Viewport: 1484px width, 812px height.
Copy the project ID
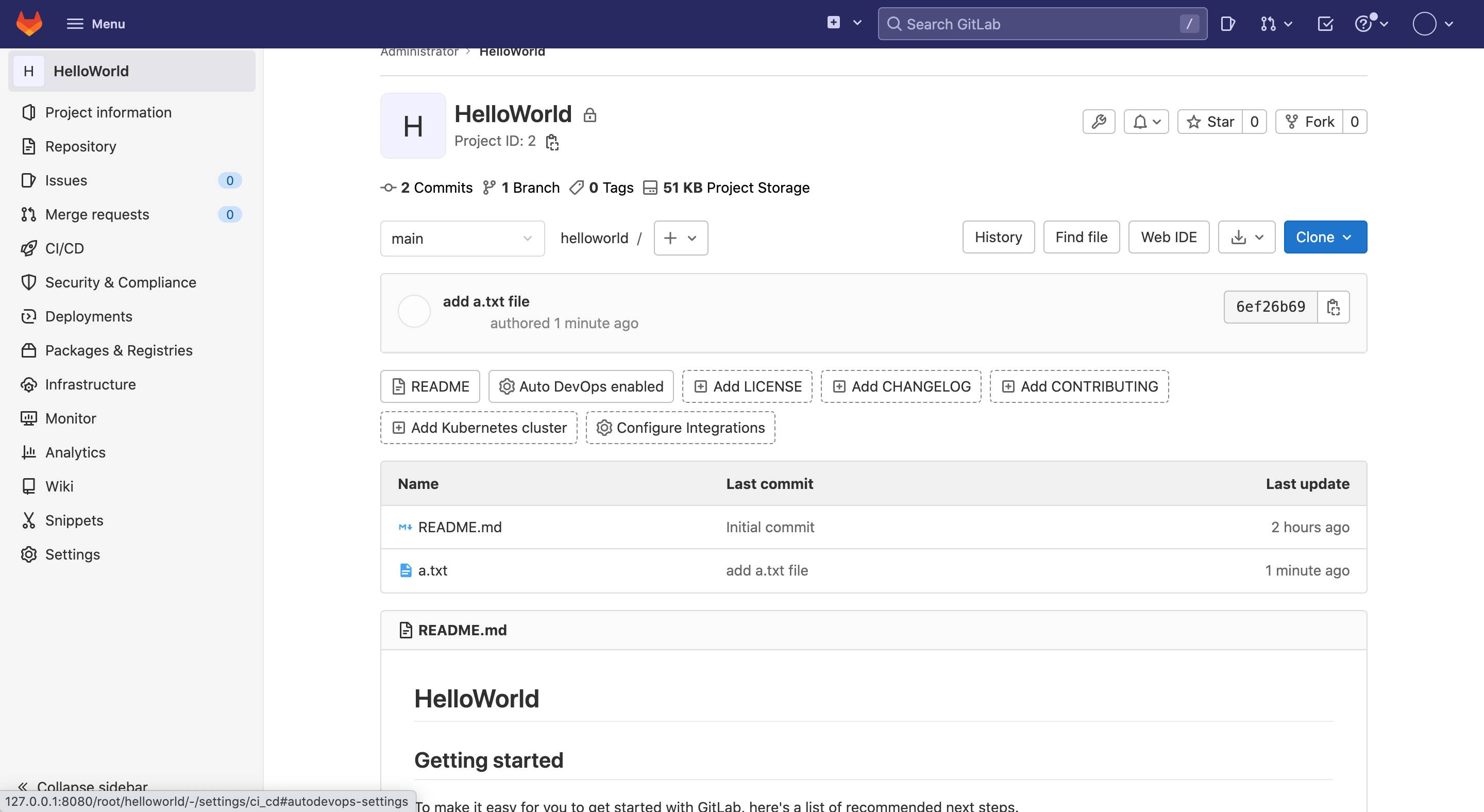pyautogui.click(x=552, y=142)
